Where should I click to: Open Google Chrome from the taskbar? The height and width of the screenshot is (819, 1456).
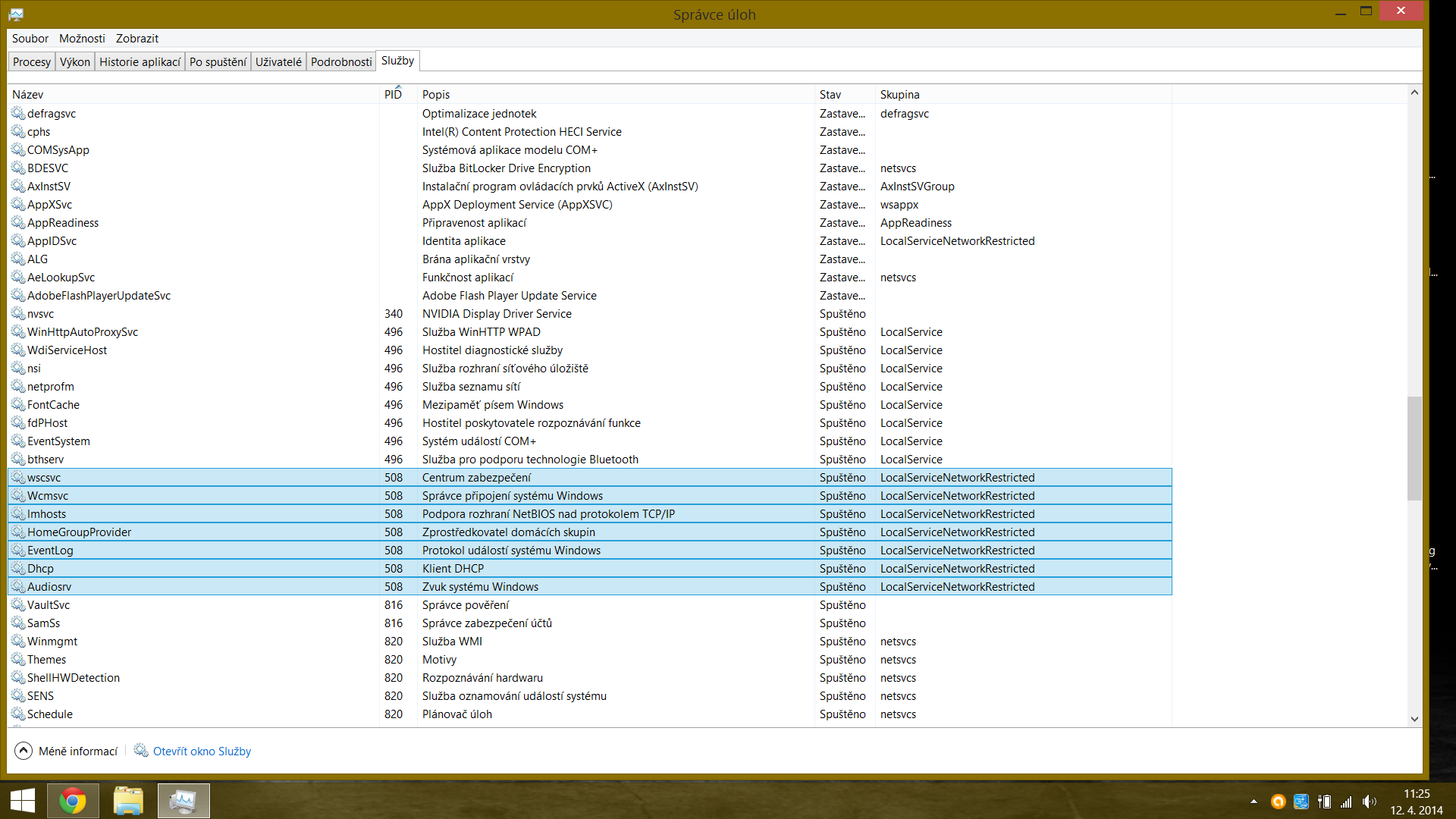pos(73,801)
